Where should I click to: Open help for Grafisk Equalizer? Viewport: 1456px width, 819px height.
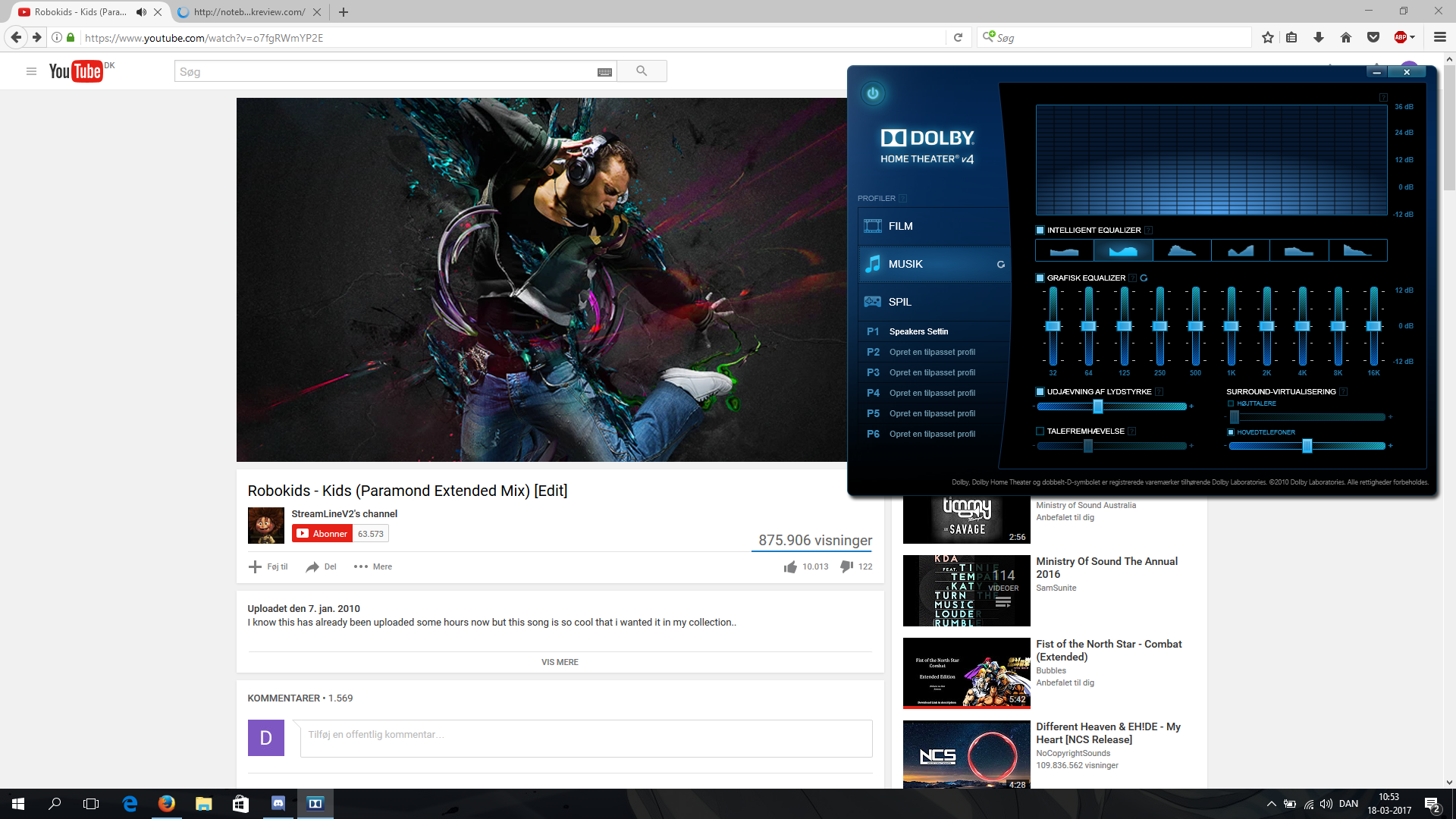click(1132, 278)
